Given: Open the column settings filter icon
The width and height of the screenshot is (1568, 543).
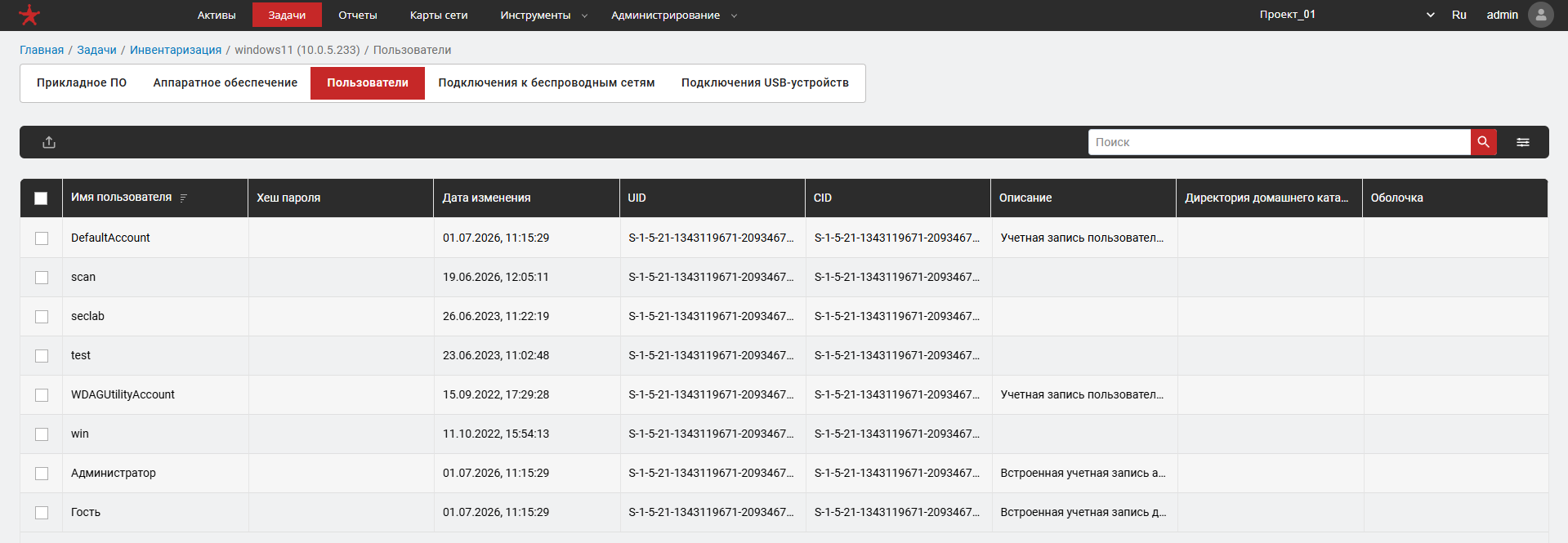Looking at the screenshot, I should point(1523,142).
